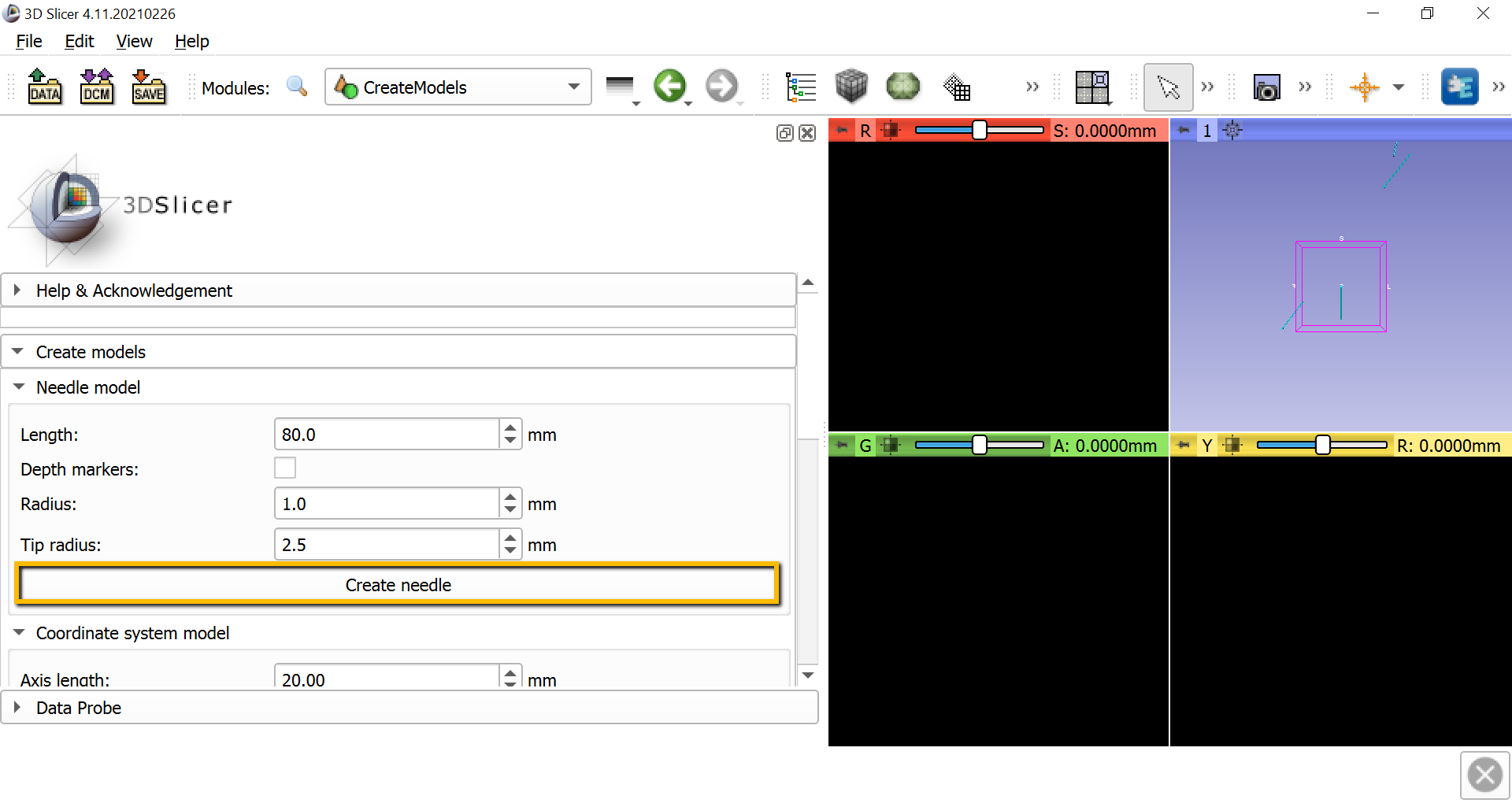Image resolution: width=1512 pixels, height=803 pixels.
Task: Open the blue extensions manager icon
Action: (1459, 87)
